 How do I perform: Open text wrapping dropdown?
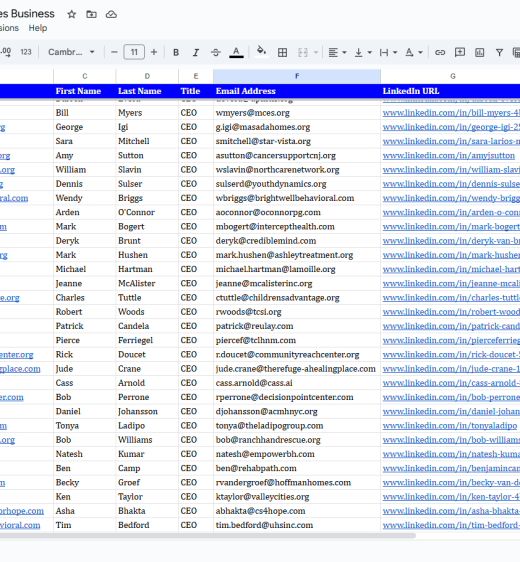coord(388,53)
